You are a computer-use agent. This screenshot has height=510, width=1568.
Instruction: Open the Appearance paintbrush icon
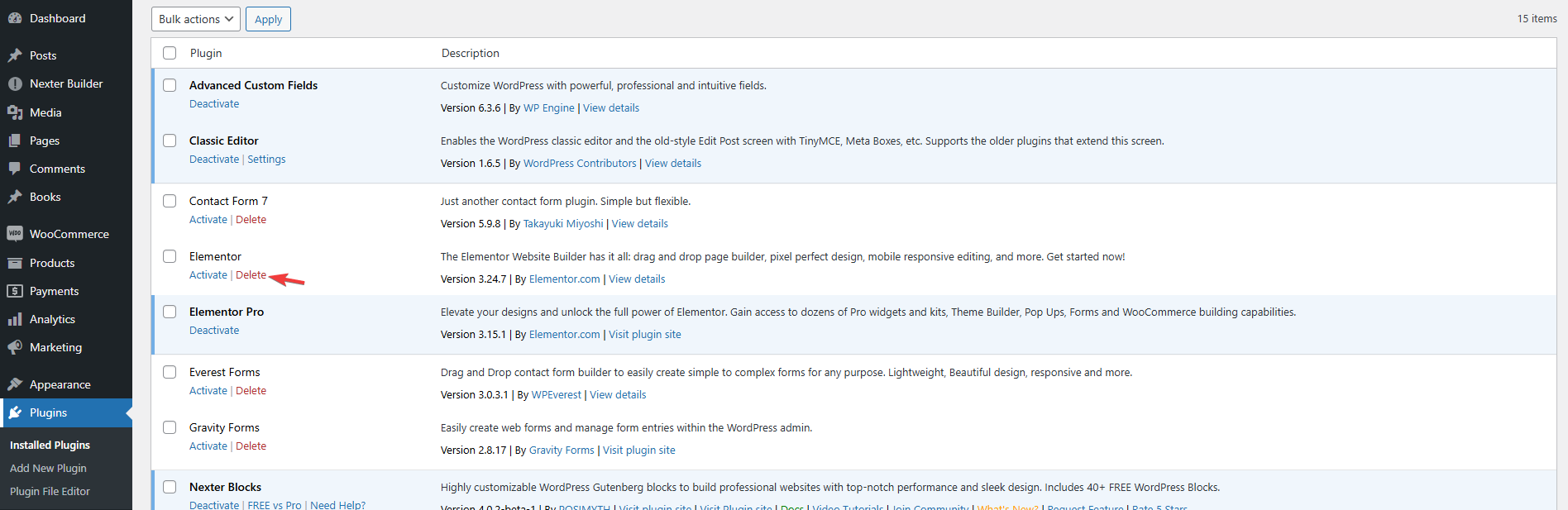[15, 384]
